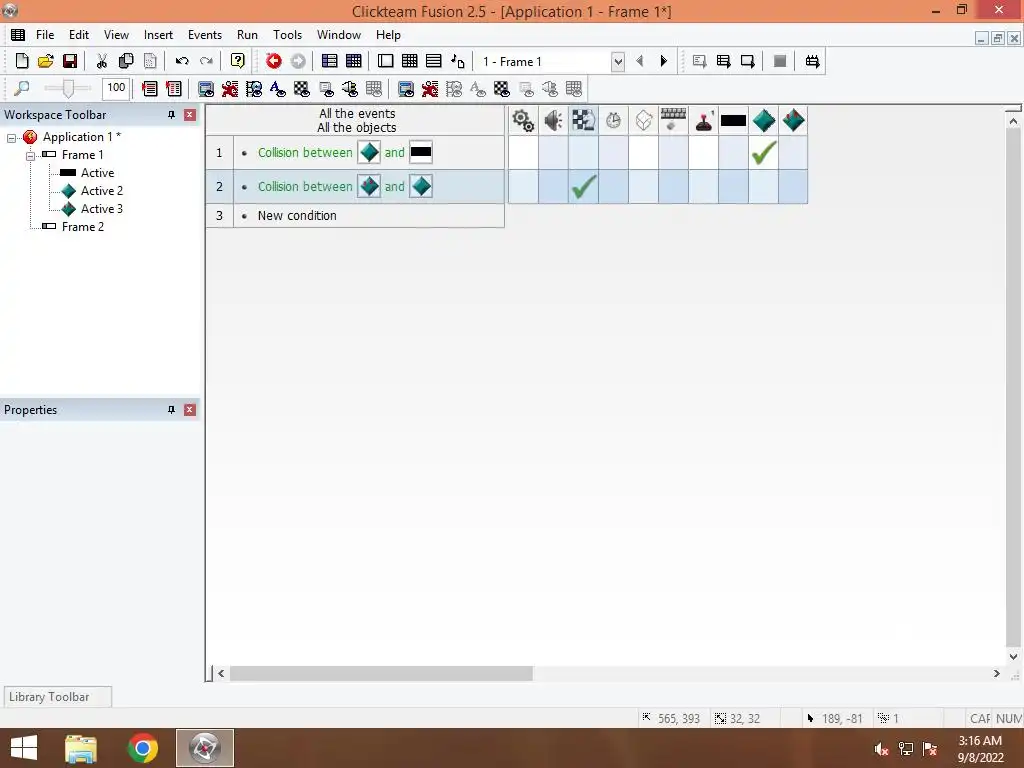Image resolution: width=1024 pixels, height=768 pixels.
Task: Click the muted volume tray icon
Action: [x=881, y=749]
